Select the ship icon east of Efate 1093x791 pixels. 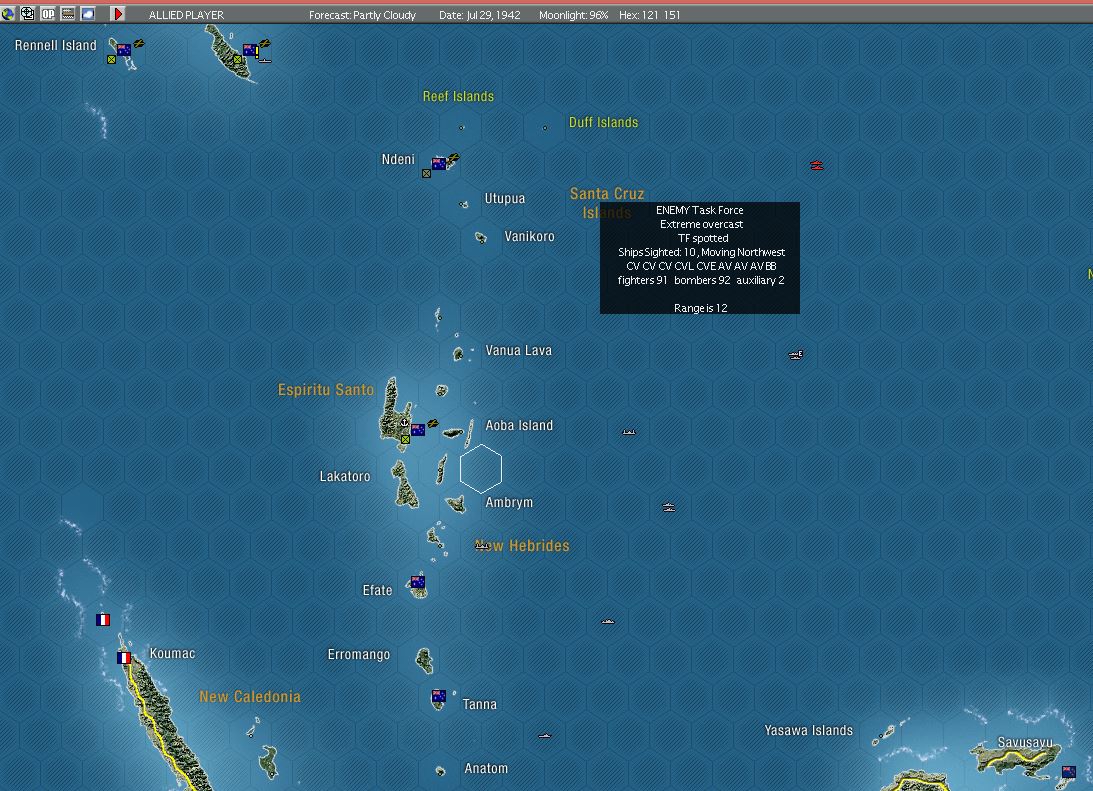[608, 621]
